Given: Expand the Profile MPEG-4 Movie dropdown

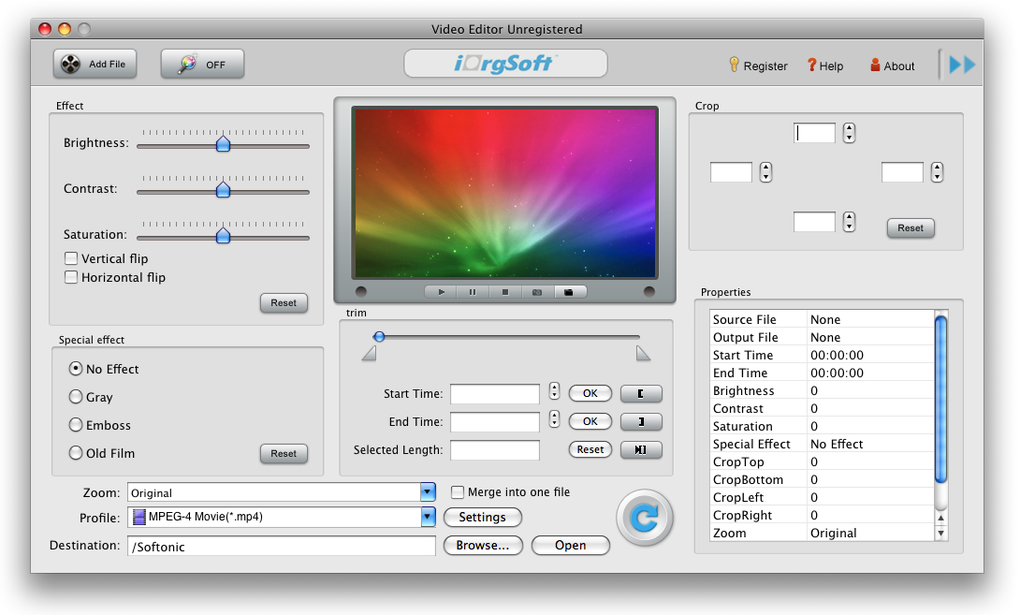Looking at the screenshot, I should coord(427,517).
